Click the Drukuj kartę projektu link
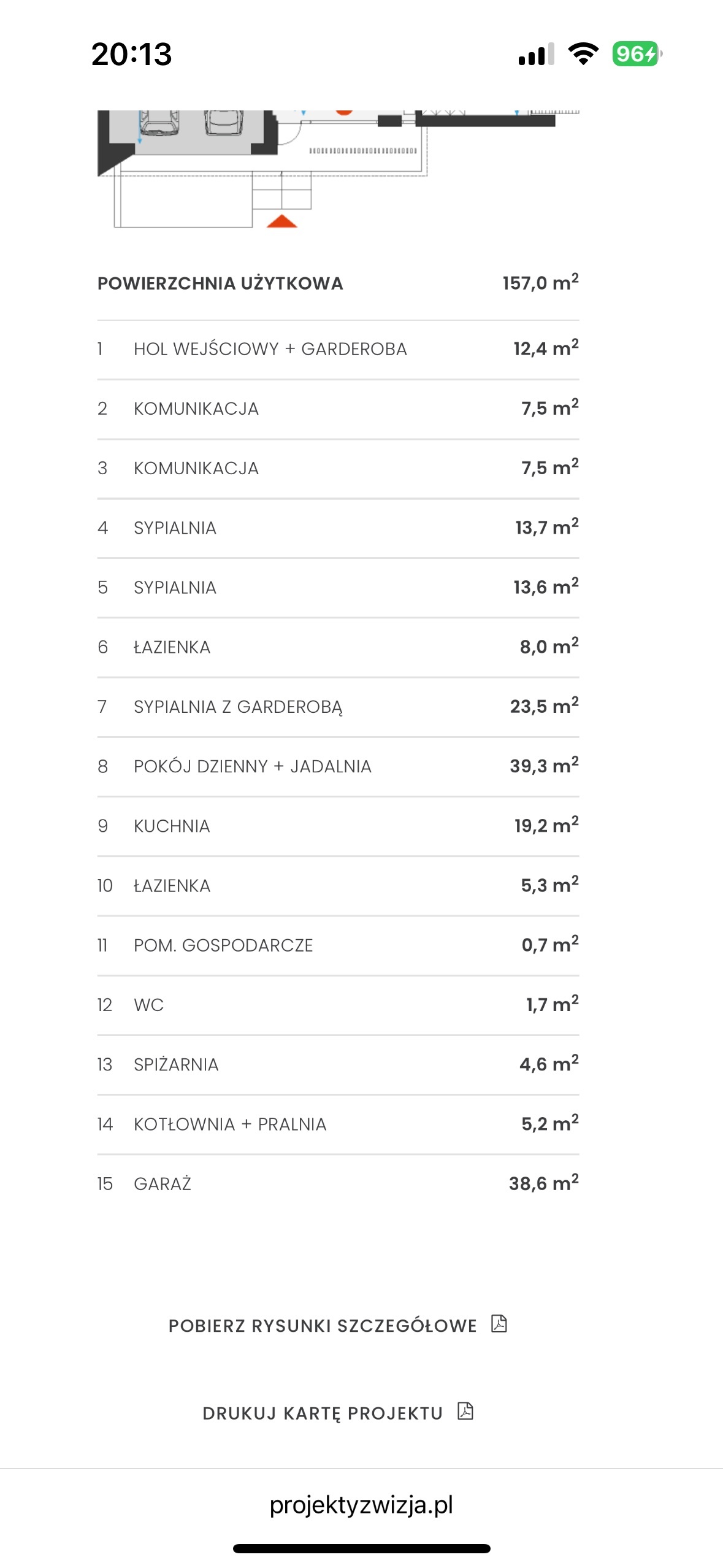The image size is (723, 1568). [x=323, y=1413]
